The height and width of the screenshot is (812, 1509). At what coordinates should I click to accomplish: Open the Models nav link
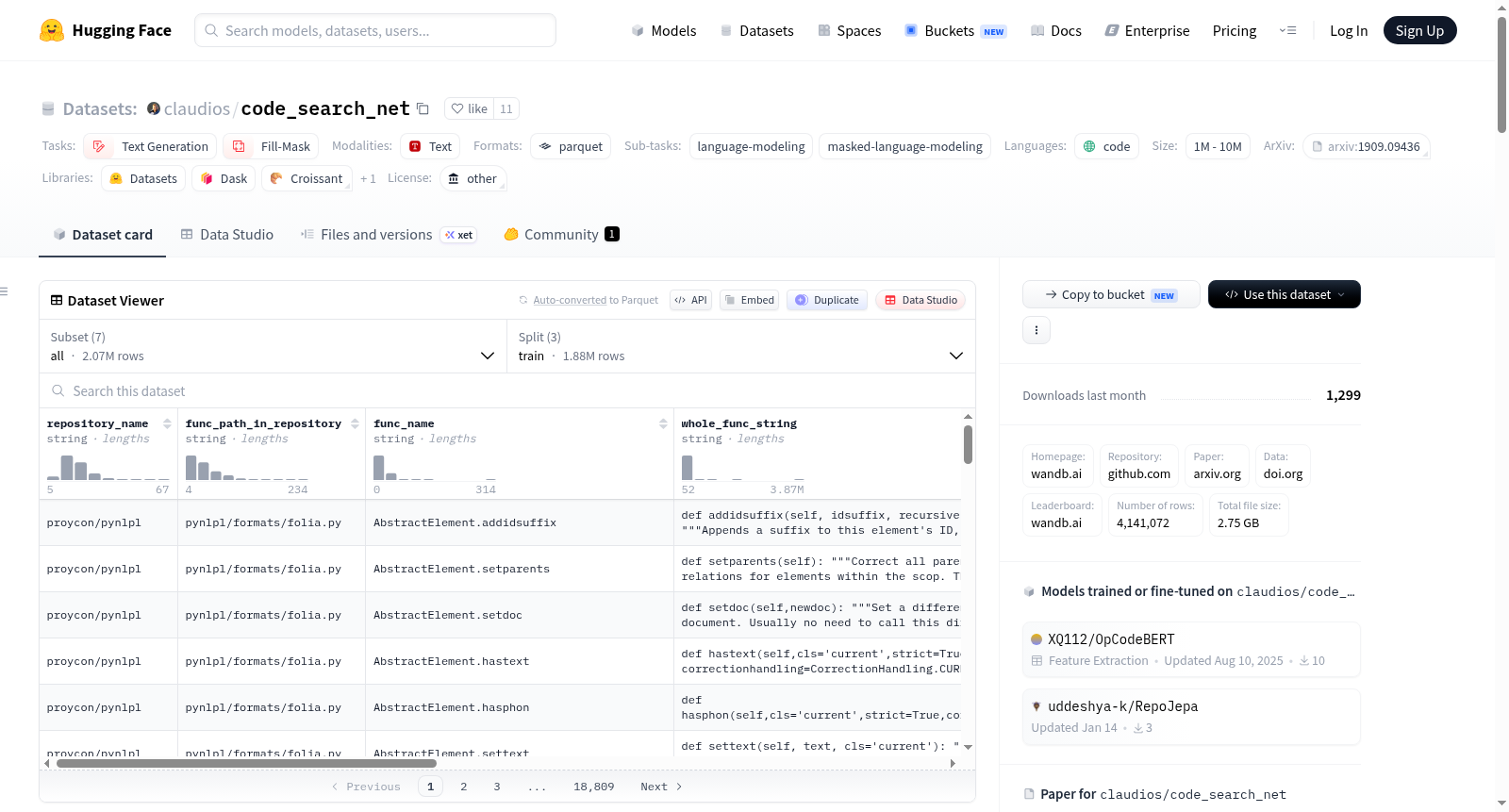click(x=664, y=30)
